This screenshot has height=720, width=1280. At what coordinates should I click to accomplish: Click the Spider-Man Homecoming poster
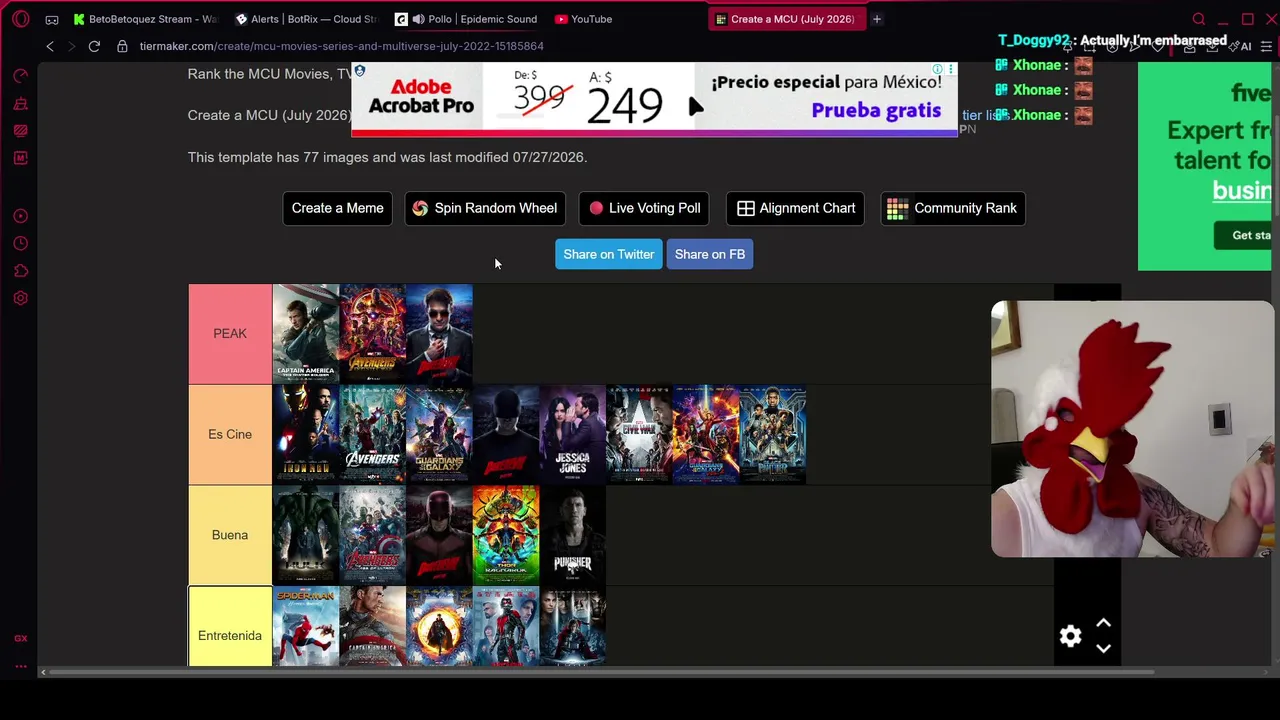tap(306, 627)
